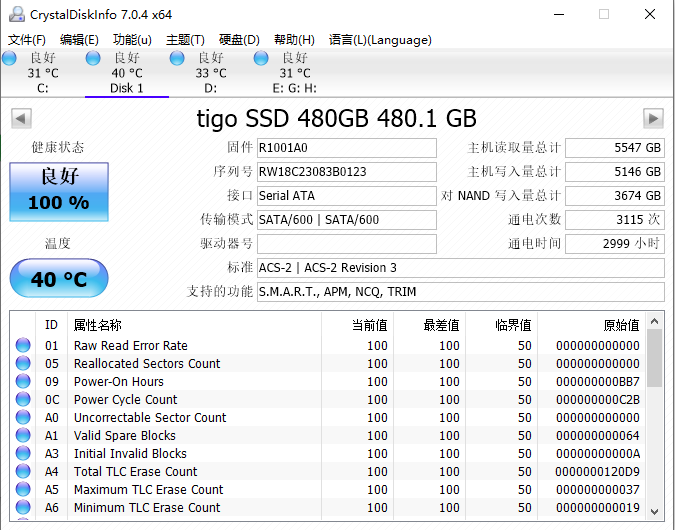Select the C: drive tab
The width and height of the screenshot is (675, 530).
[43, 73]
